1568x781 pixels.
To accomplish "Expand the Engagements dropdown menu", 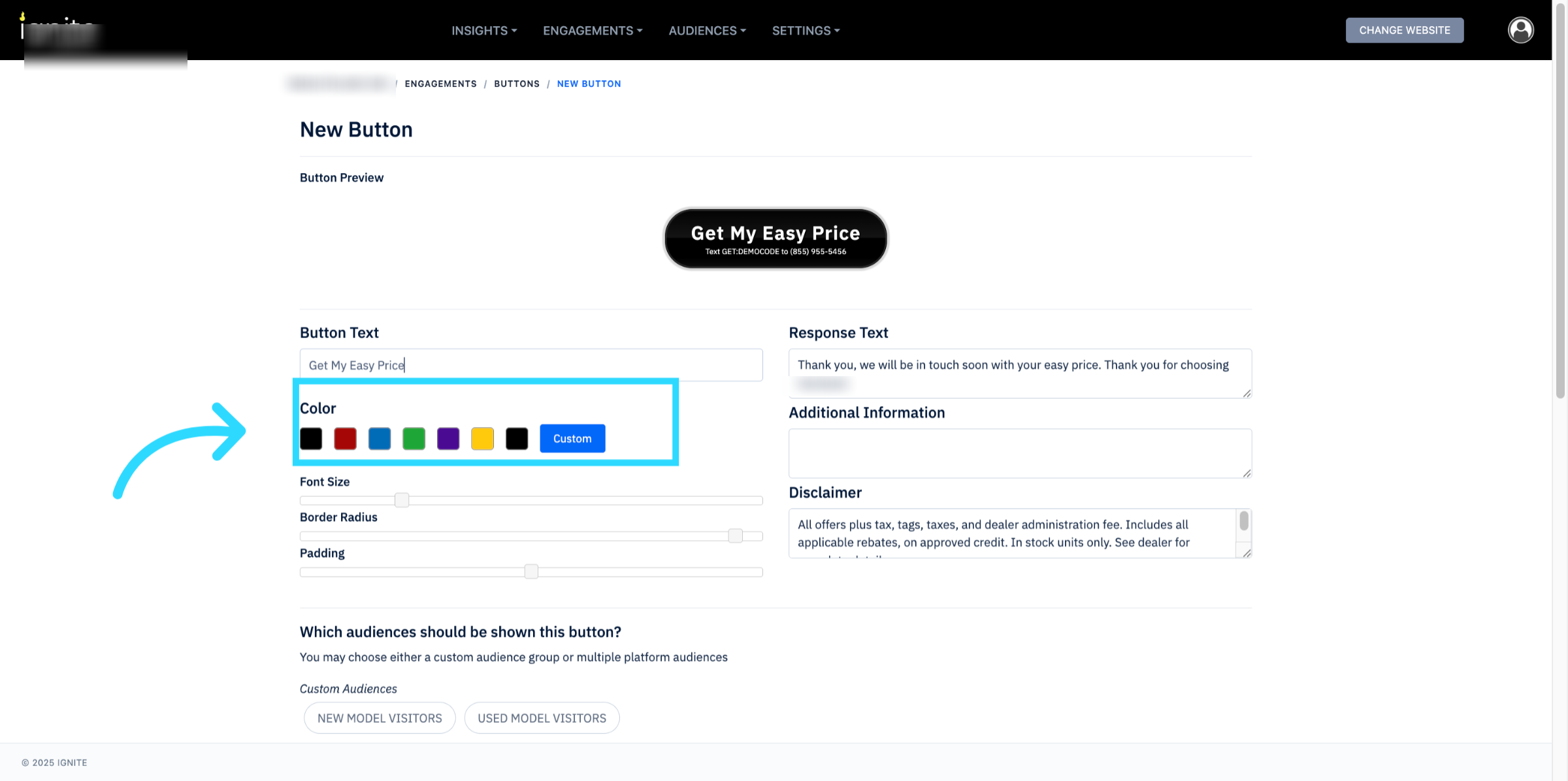I will [x=593, y=31].
